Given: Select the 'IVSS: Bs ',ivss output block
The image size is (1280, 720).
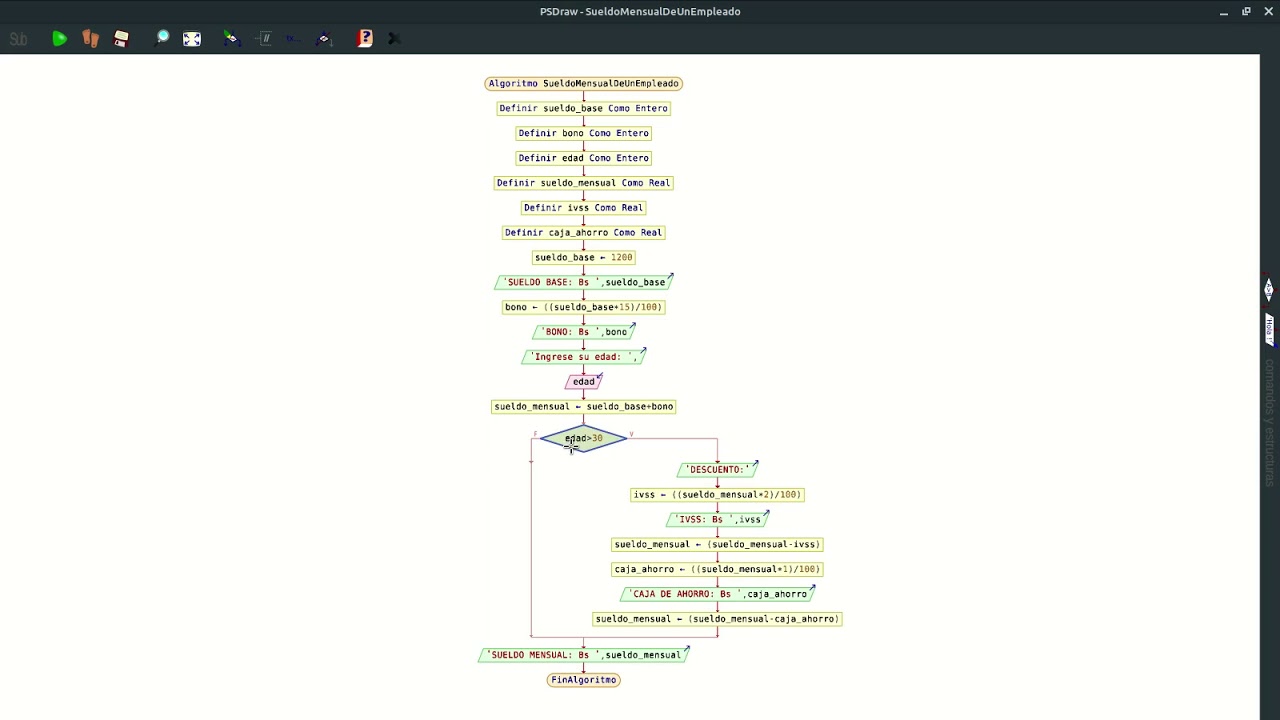Looking at the screenshot, I should 717,519.
